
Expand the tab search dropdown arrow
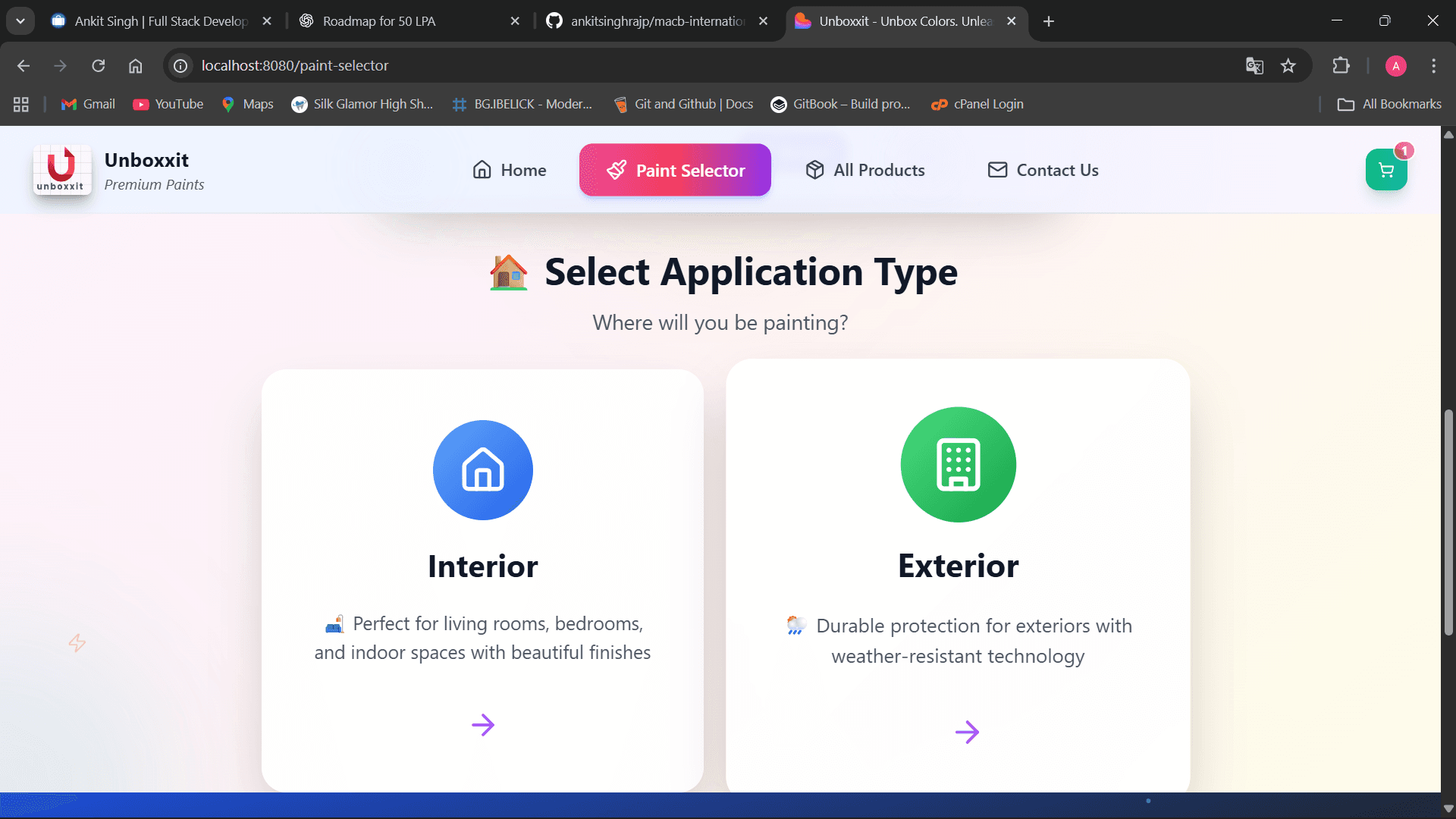click(x=20, y=21)
